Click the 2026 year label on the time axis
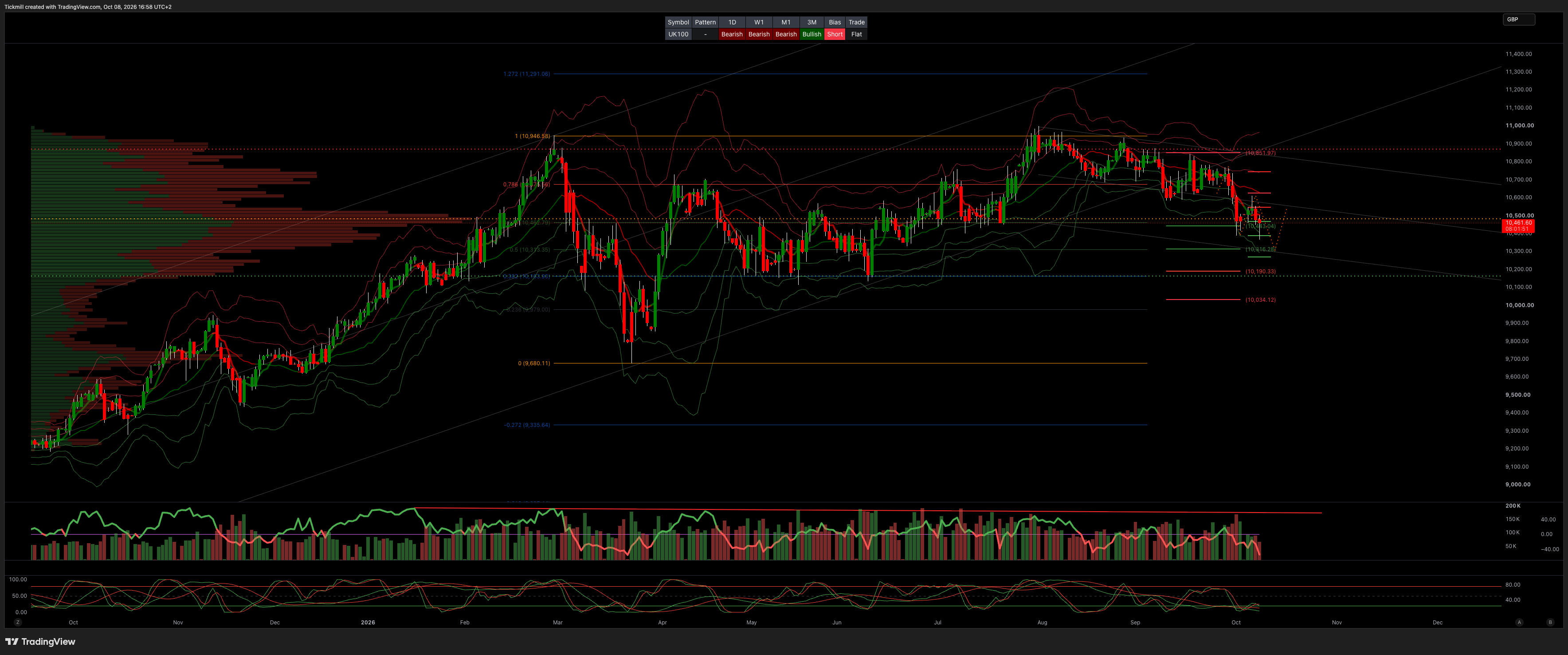This screenshot has height=655, width=1568. click(368, 623)
